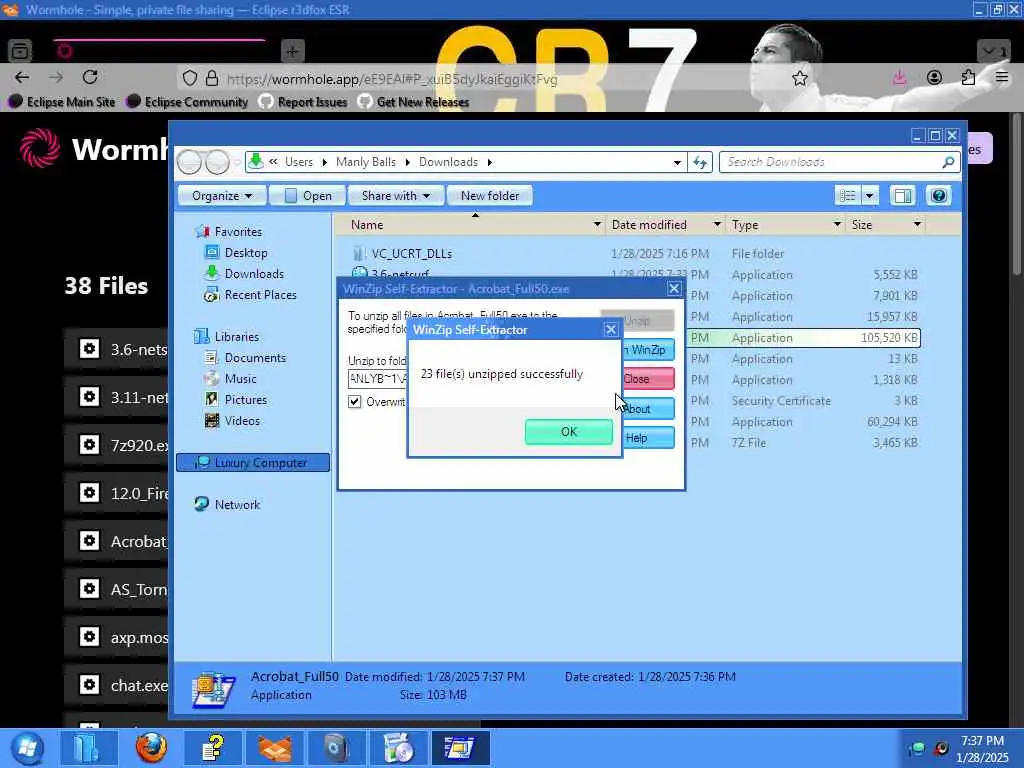1024x768 pixels.
Task: Click the refresh icon next to address bar
Action: [700, 162]
